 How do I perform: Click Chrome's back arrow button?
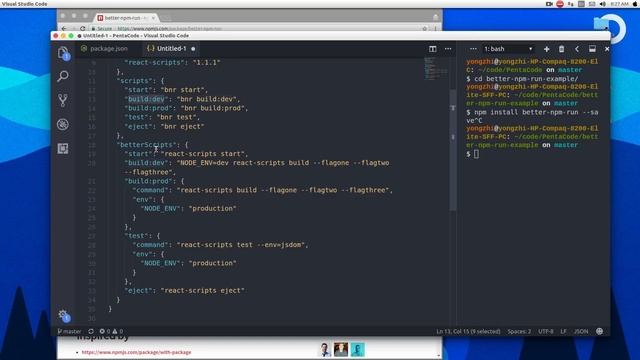tap(64, 29)
